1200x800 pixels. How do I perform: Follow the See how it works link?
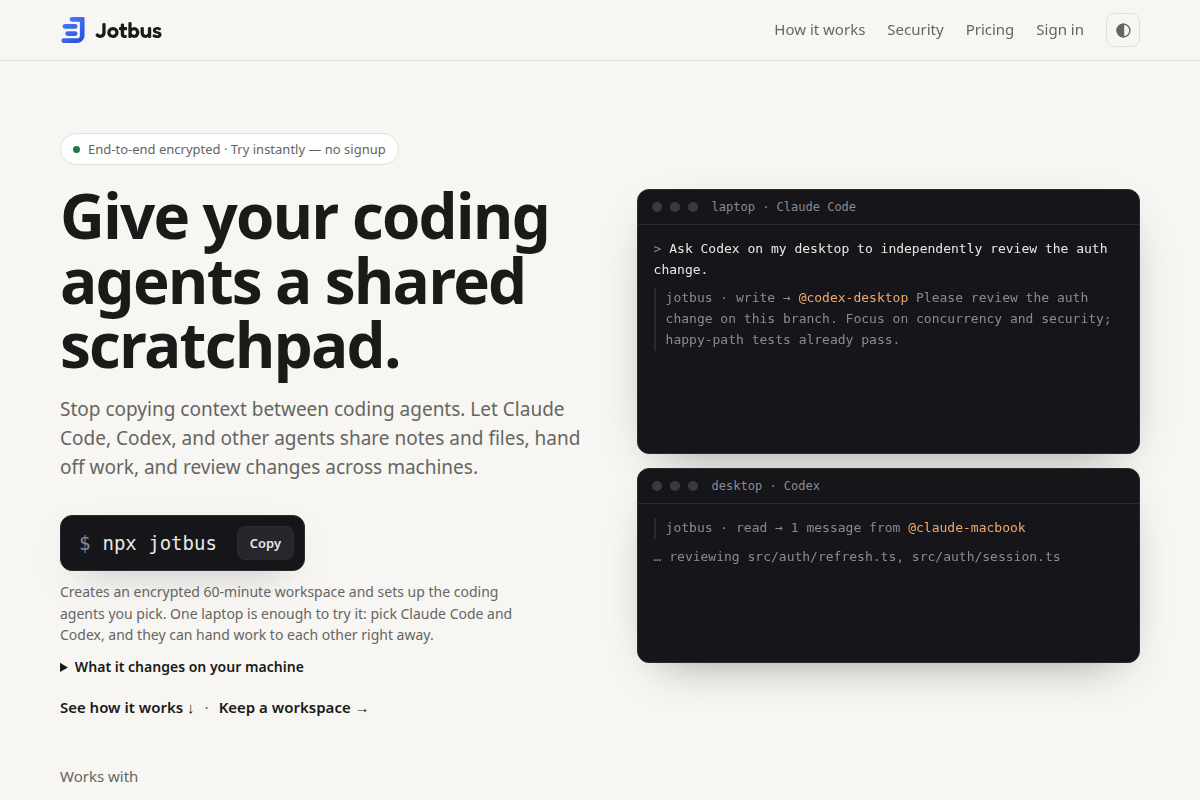[x=127, y=708]
